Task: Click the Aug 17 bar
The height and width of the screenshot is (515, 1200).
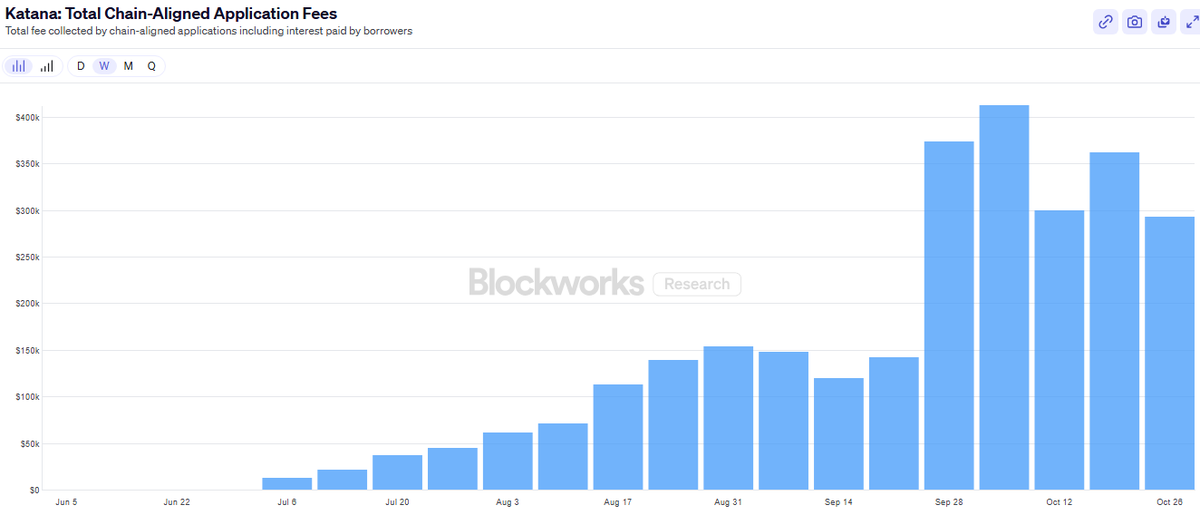Action: (618, 437)
